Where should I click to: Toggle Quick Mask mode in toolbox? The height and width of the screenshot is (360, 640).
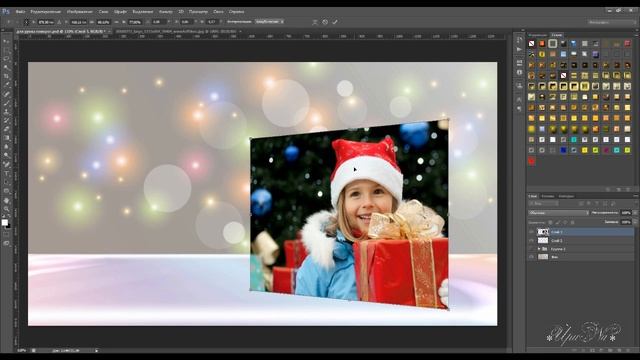[x=6, y=234]
